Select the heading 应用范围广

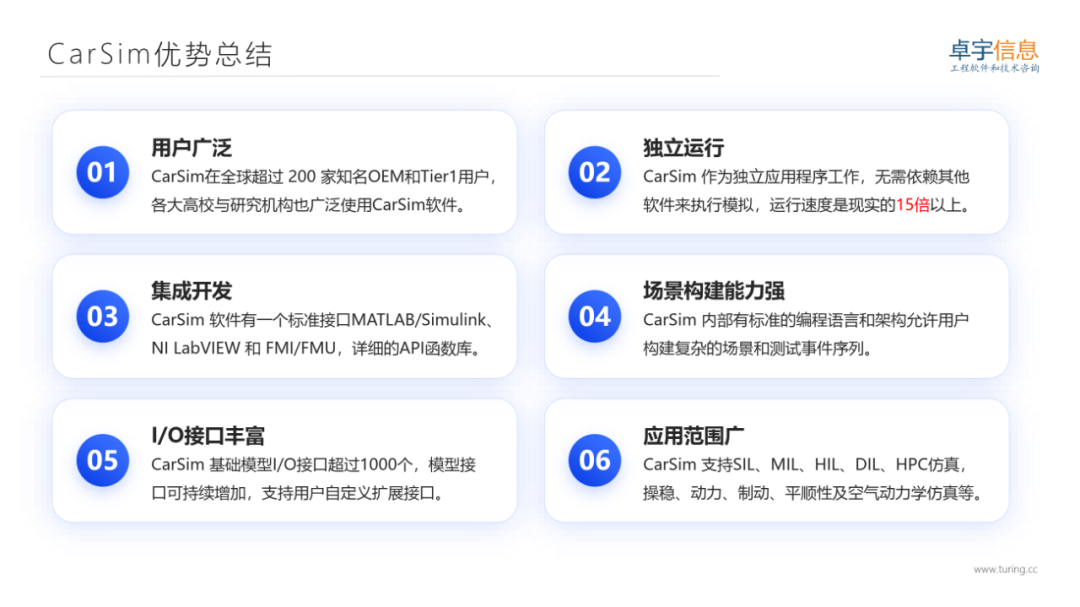tap(693, 435)
